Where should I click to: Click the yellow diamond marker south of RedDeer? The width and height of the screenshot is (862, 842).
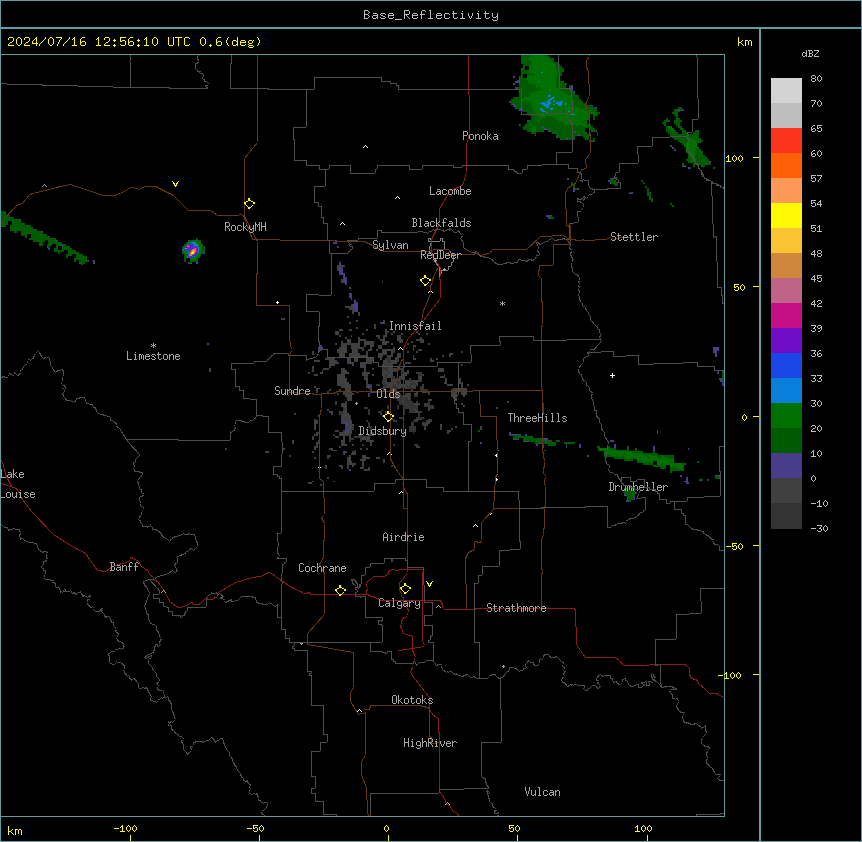click(425, 281)
